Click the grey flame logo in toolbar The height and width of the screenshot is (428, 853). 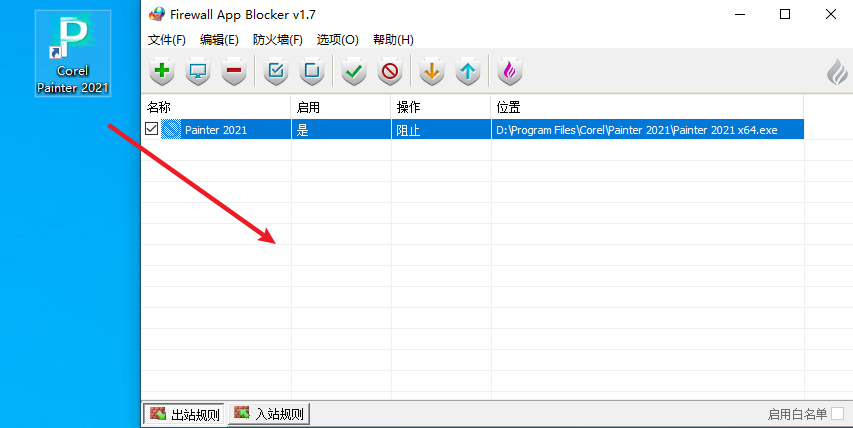coord(837,72)
